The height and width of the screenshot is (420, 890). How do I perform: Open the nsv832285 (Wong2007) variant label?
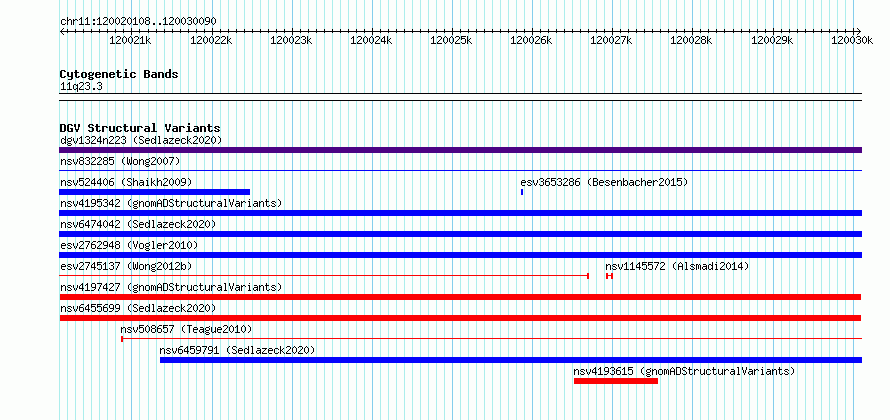pos(120,161)
